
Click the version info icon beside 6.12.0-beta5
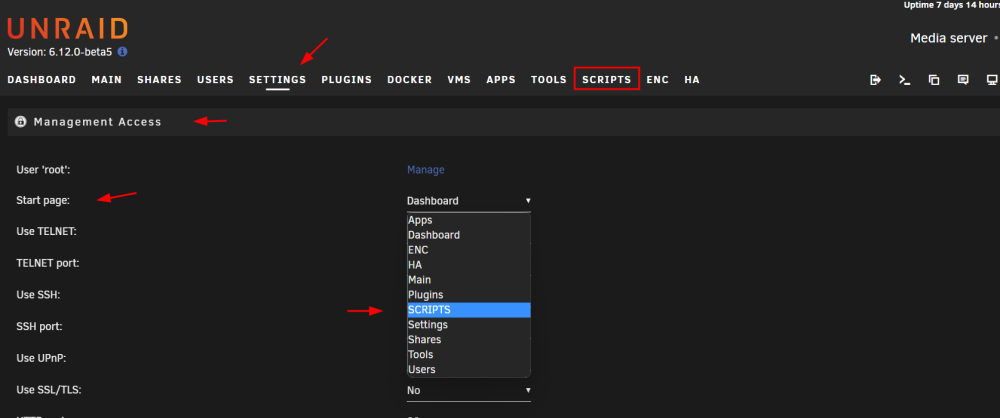(x=122, y=52)
